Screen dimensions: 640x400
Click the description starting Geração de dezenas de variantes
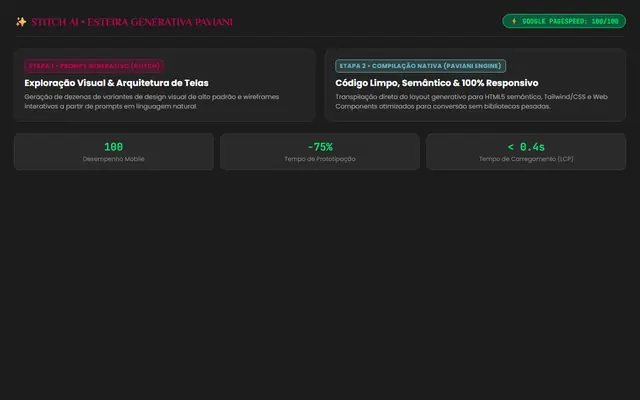click(152, 102)
